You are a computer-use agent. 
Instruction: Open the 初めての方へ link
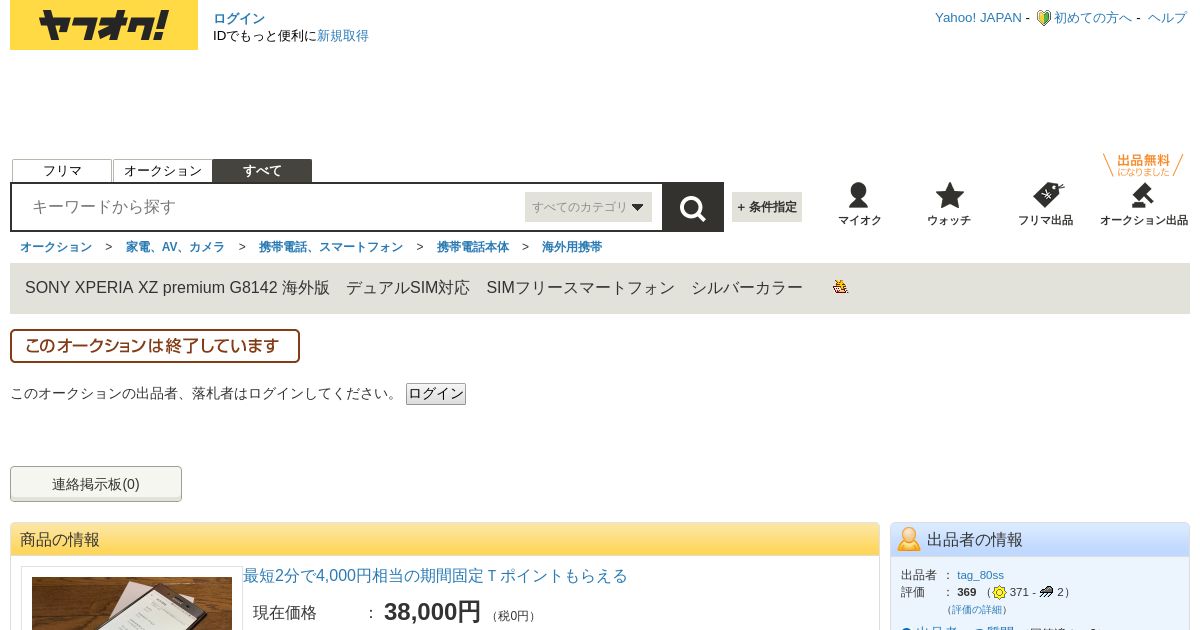pos(1093,18)
